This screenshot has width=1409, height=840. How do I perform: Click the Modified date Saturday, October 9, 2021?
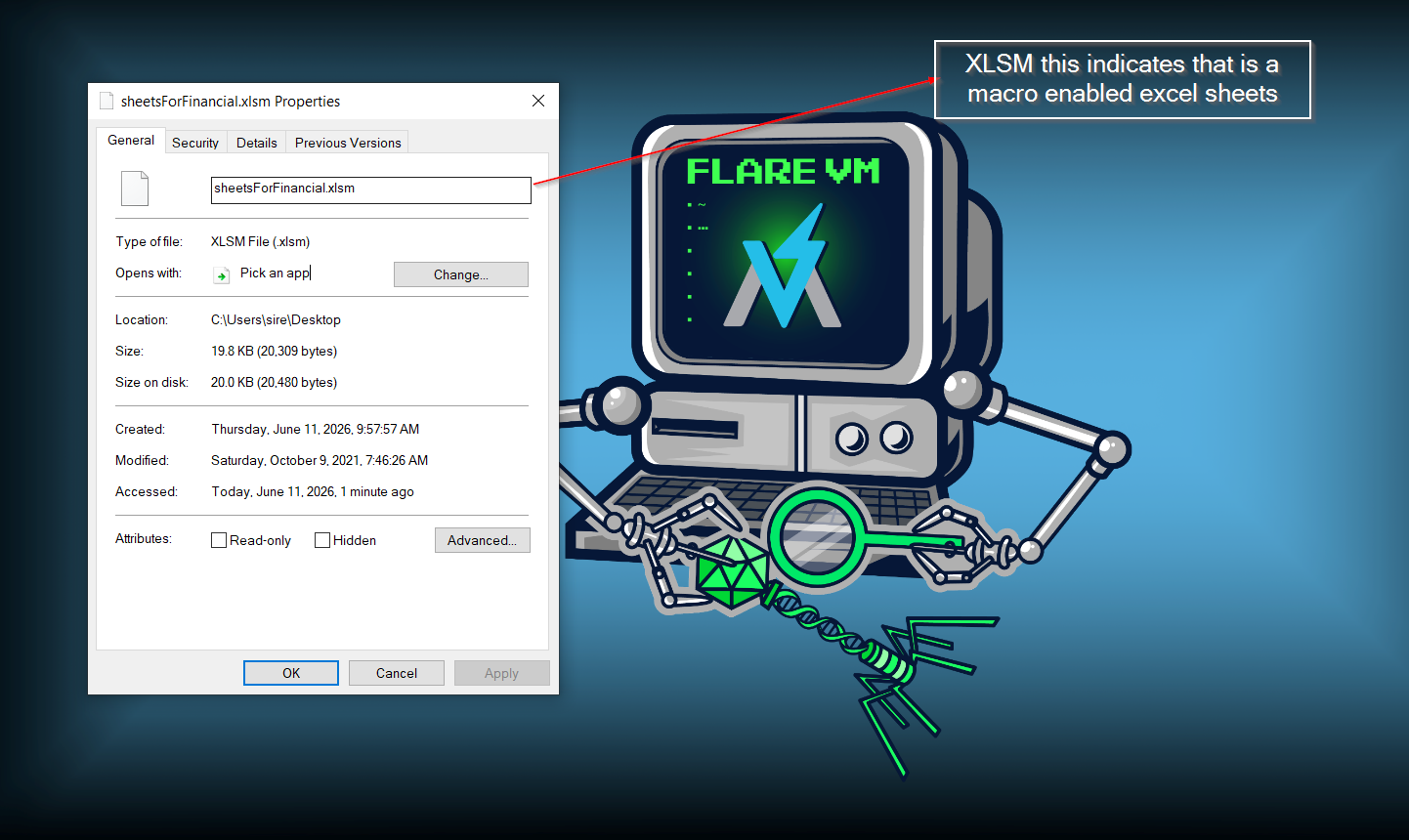tap(320, 460)
